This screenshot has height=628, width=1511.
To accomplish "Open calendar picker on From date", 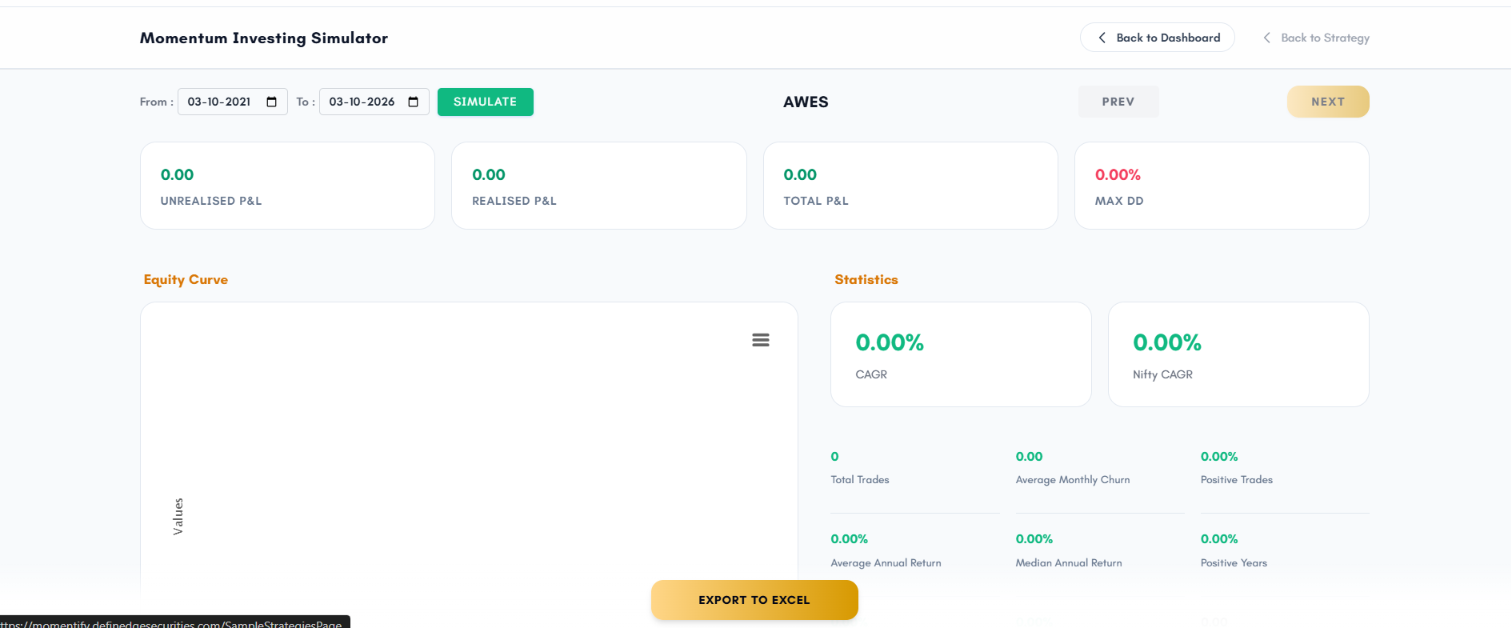I will [x=272, y=102].
